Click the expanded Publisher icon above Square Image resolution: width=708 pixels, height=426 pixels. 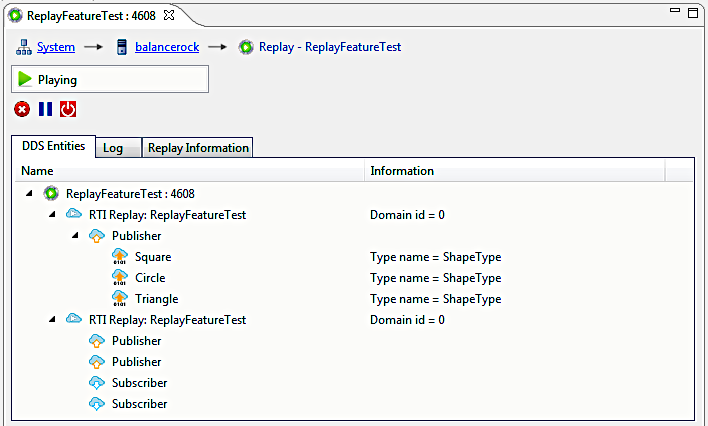97,236
